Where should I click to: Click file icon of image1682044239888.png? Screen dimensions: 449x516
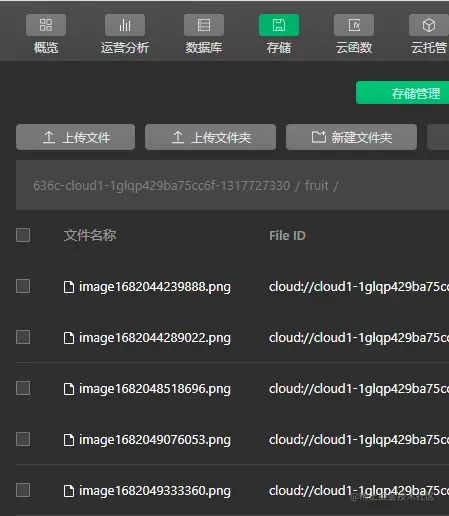(69, 287)
